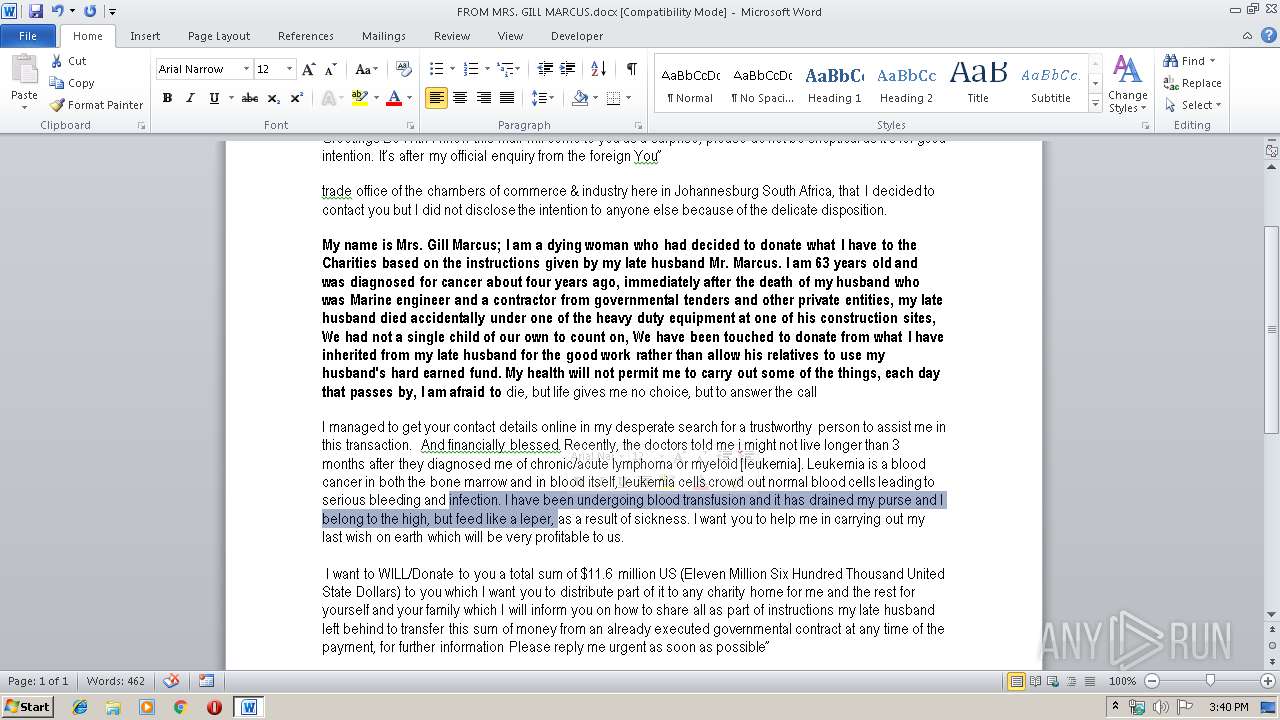Apply the text highlight color
1280x720 pixels.
(359, 98)
